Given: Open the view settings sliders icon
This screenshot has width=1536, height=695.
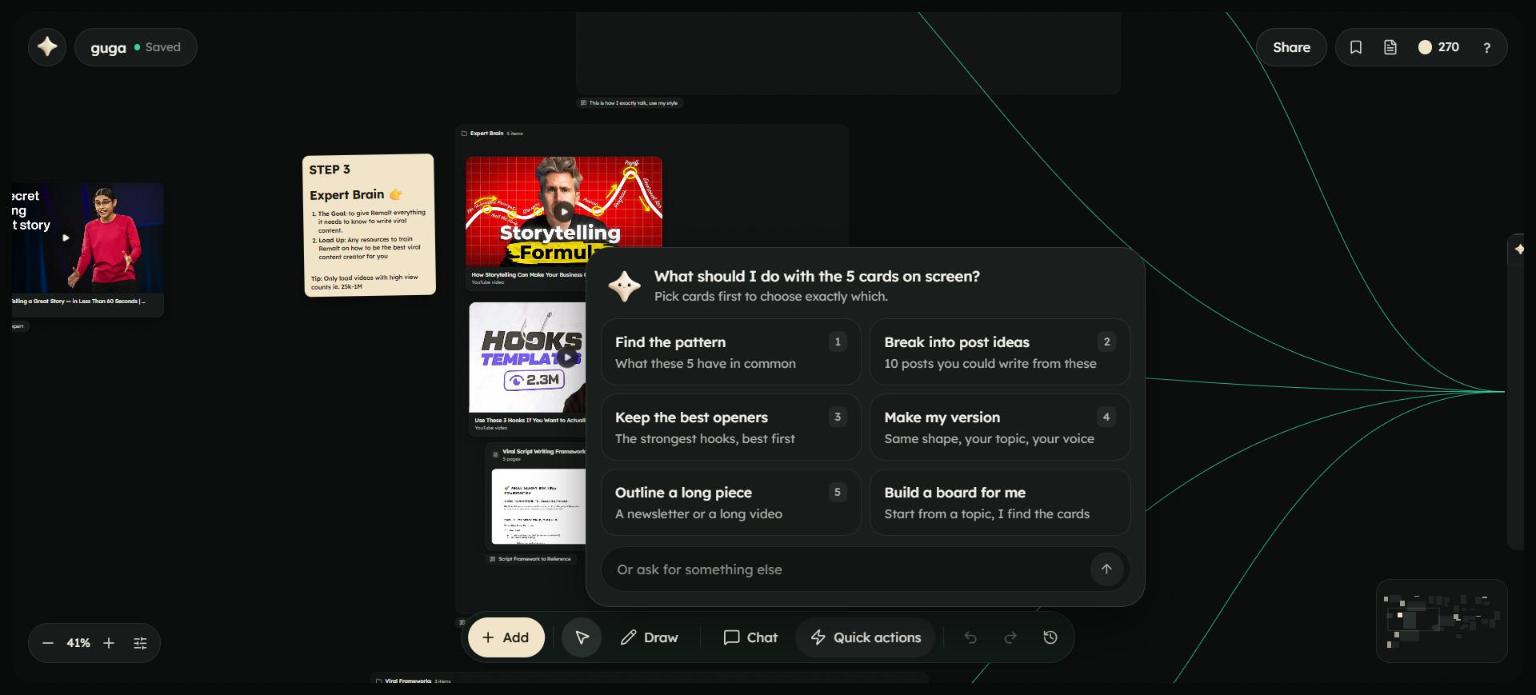Looking at the screenshot, I should click(x=140, y=643).
